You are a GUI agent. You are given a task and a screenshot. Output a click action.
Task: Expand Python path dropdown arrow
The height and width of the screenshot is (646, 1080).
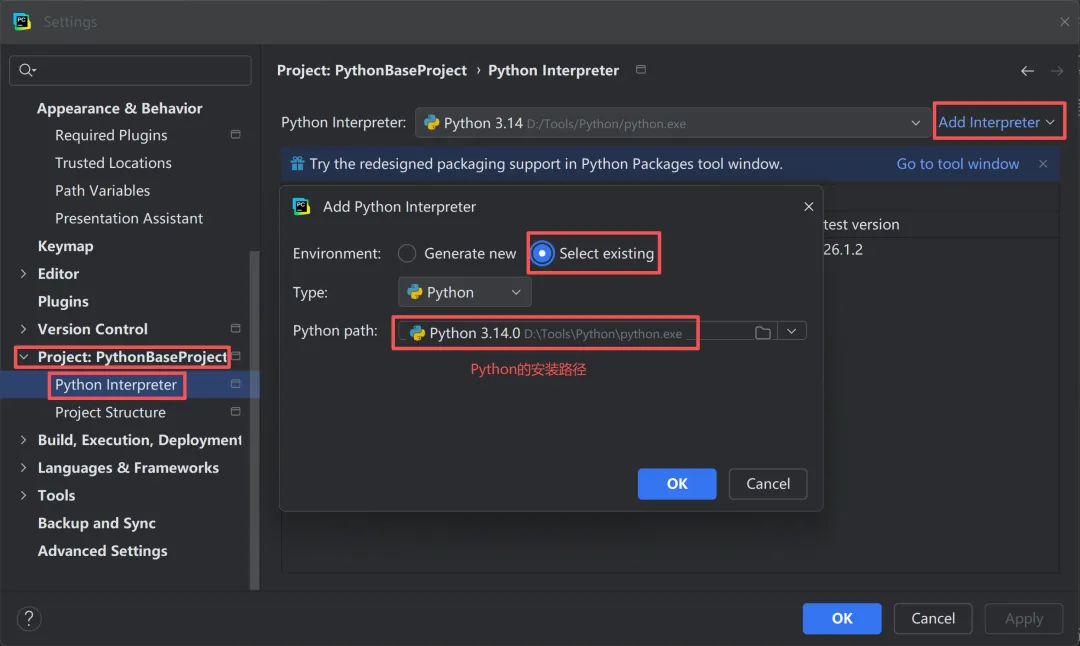791,331
